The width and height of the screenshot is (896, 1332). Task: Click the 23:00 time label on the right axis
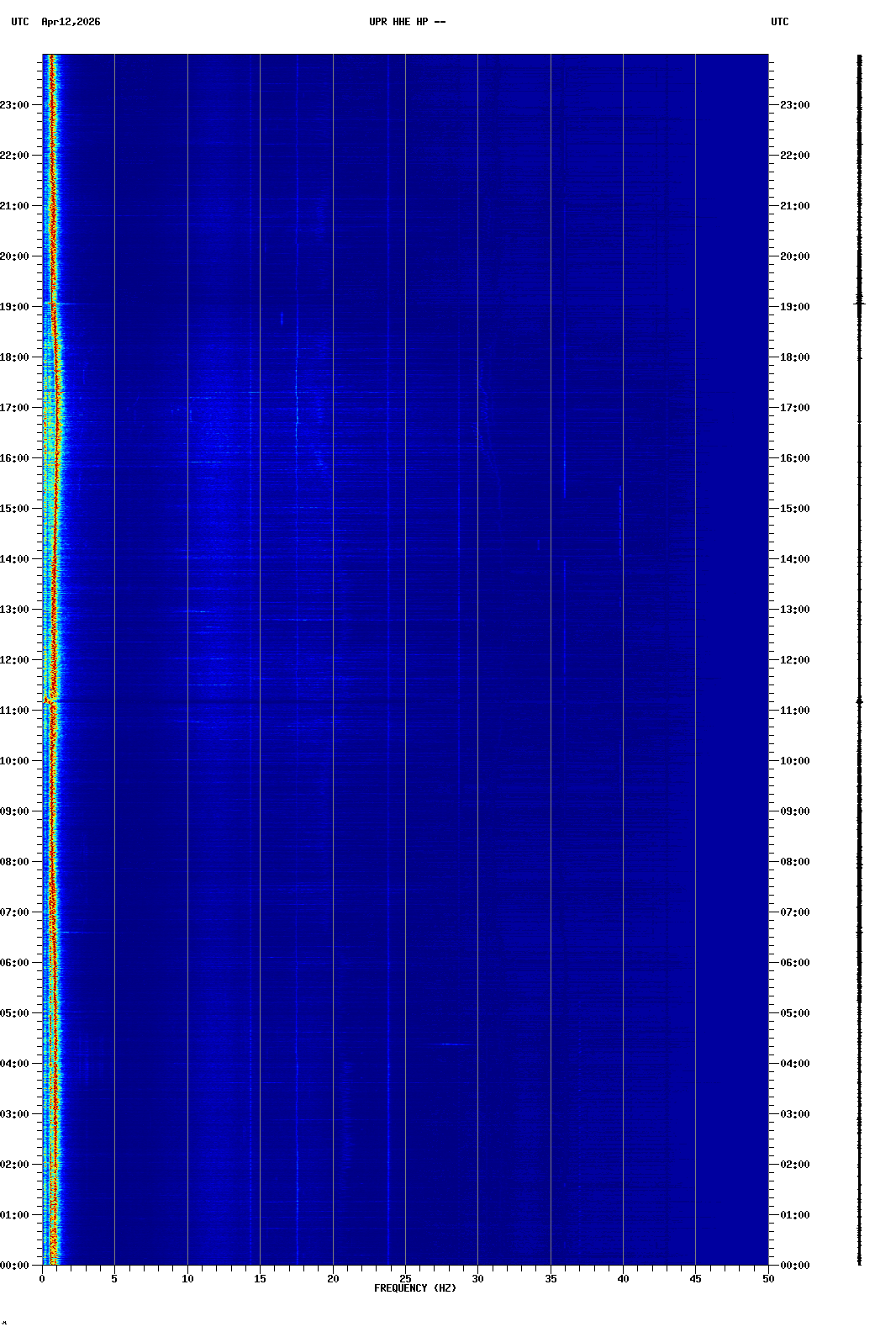pyautogui.click(x=794, y=105)
